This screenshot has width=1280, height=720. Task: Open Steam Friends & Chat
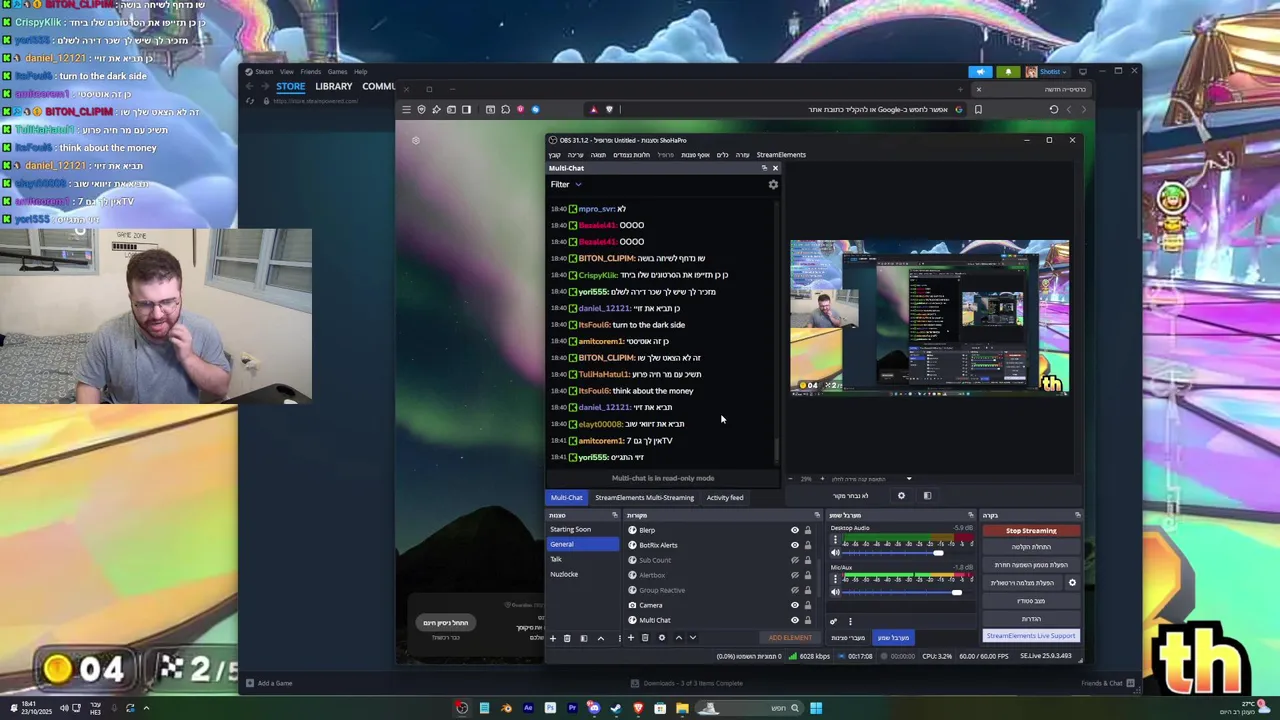pyautogui.click(x=1107, y=683)
